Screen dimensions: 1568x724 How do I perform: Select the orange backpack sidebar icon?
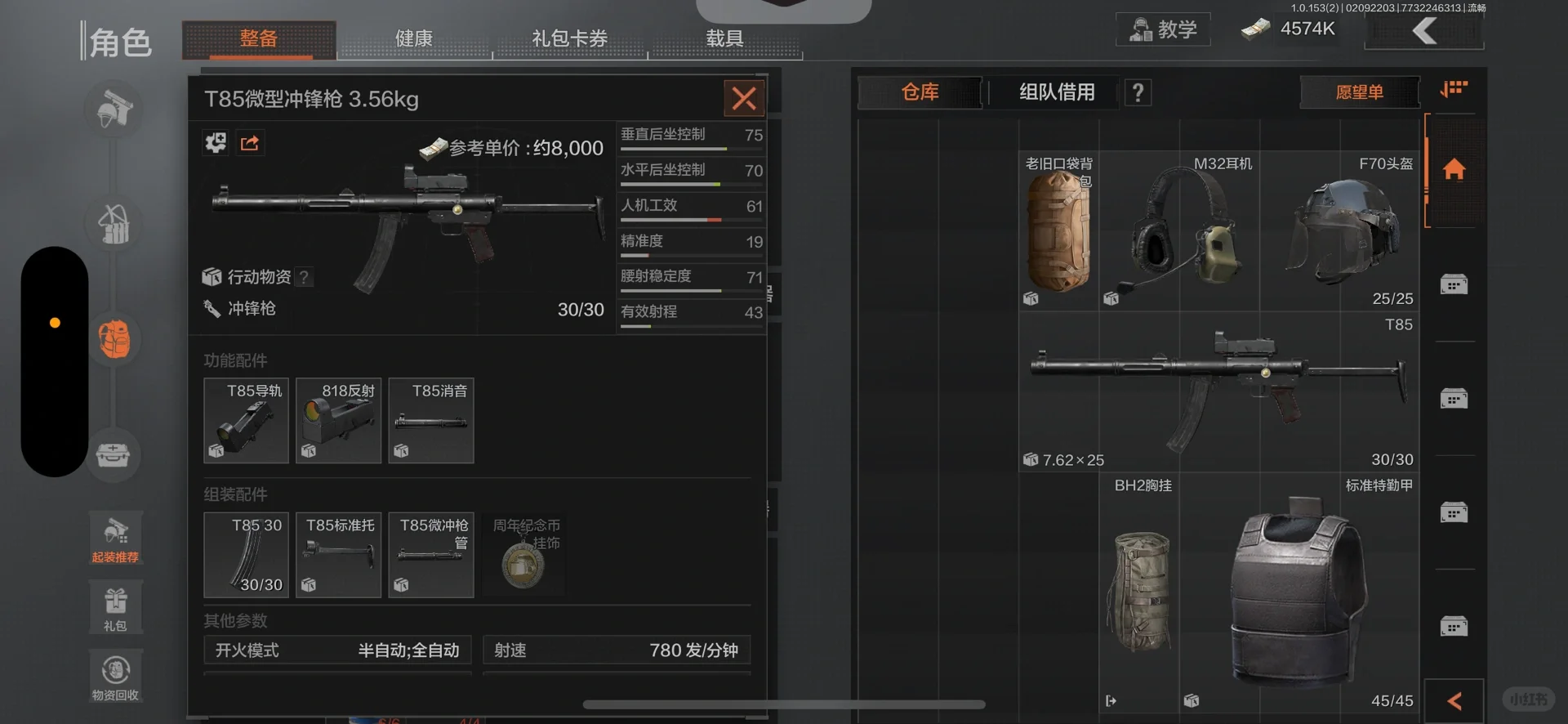coord(114,339)
